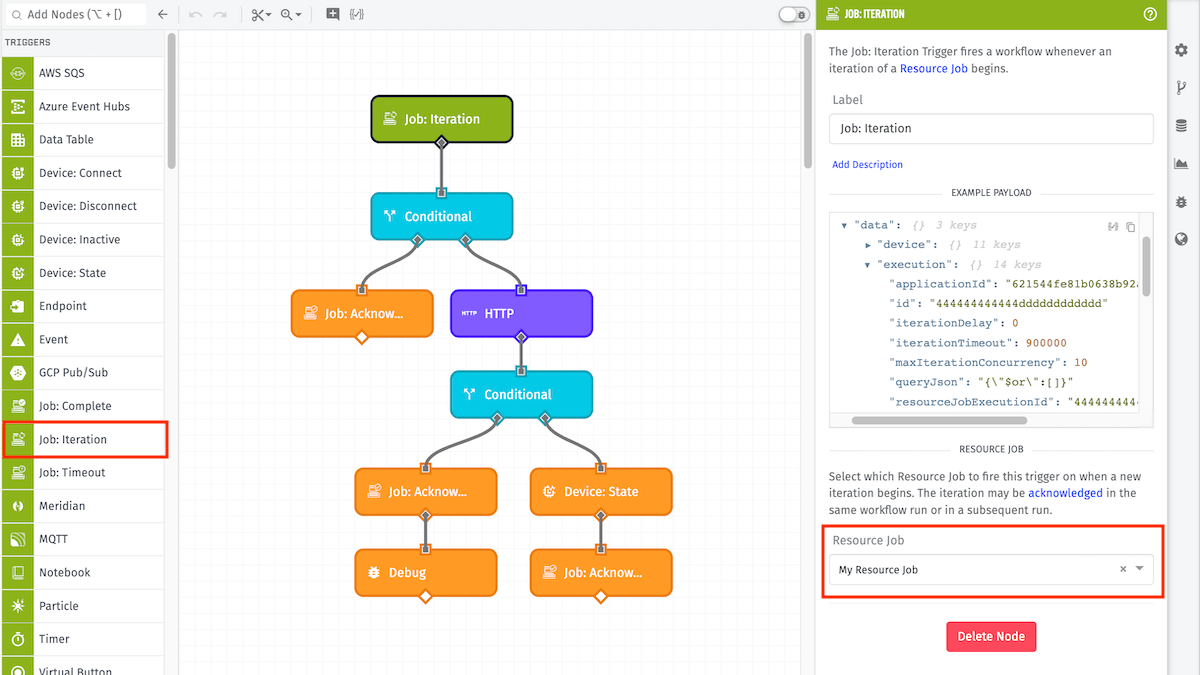Select Job: Timeout trigger
1200x675 pixels.
[x=82, y=473]
